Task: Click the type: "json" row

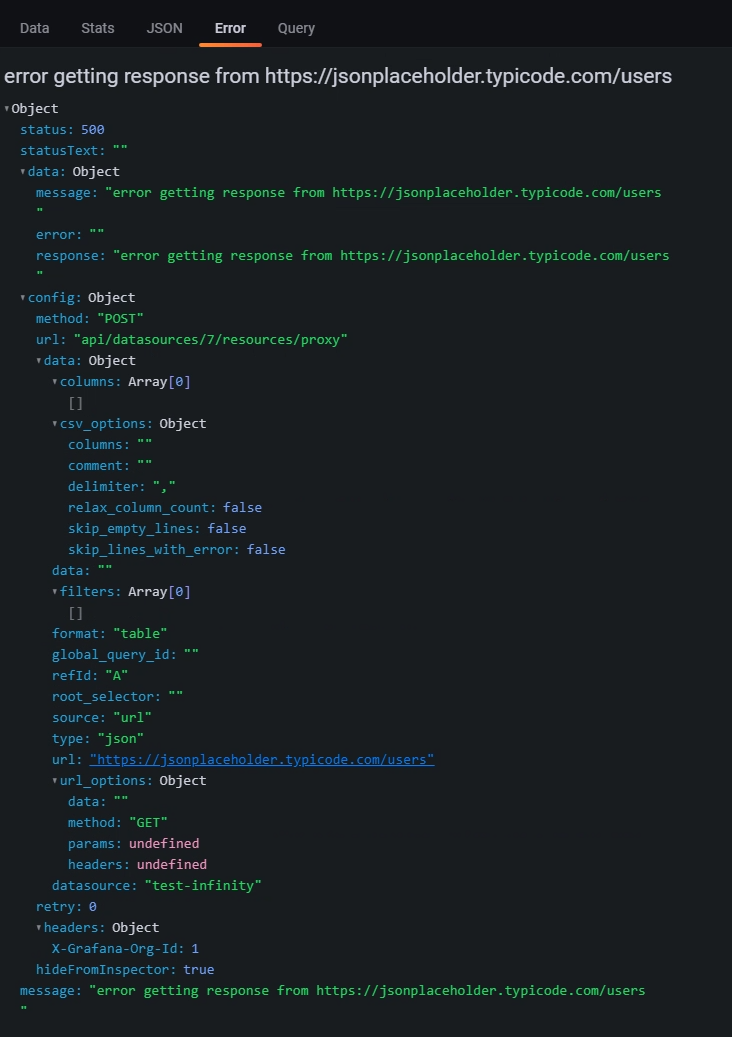Action: [98, 739]
